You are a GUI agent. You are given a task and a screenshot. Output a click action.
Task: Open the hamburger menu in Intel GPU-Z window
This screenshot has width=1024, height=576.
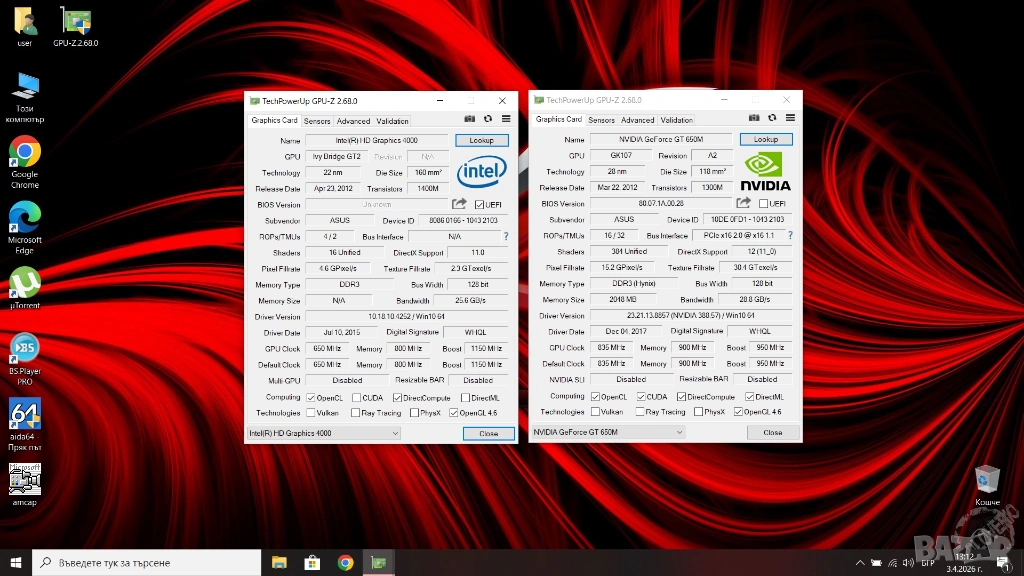coord(506,120)
